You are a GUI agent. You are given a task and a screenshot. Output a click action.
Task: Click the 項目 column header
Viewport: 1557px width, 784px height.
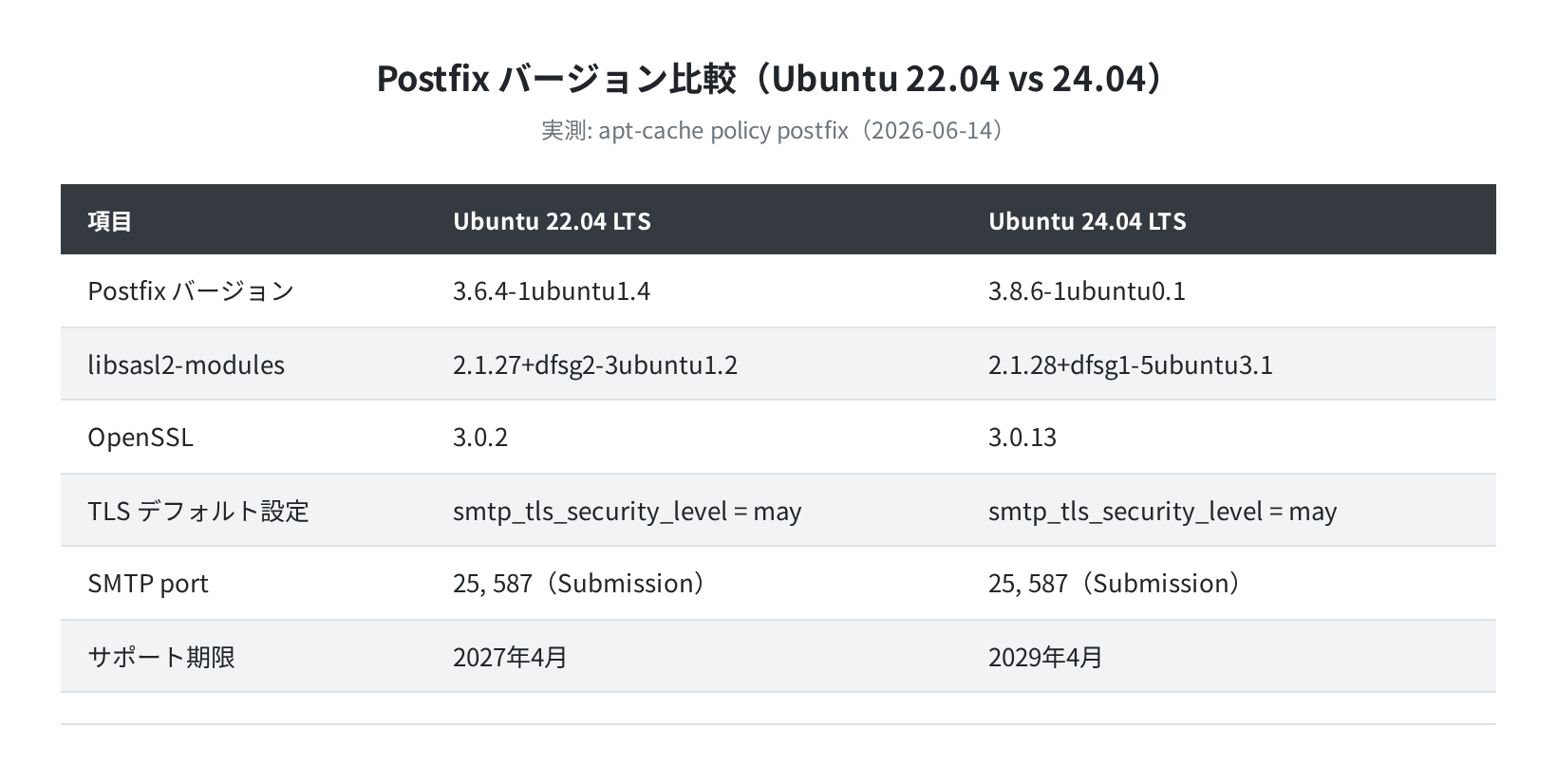(110, 221)
